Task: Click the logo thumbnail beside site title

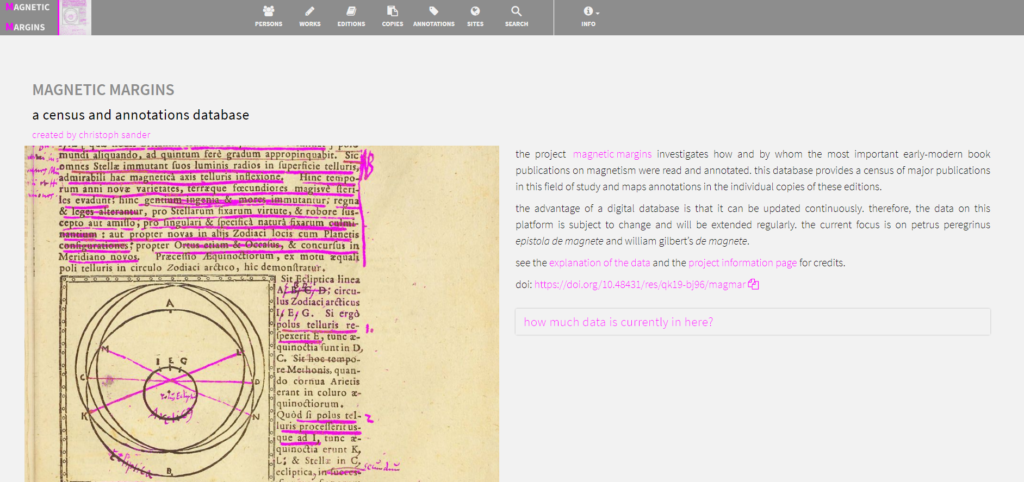Action: tap(75, 17)
